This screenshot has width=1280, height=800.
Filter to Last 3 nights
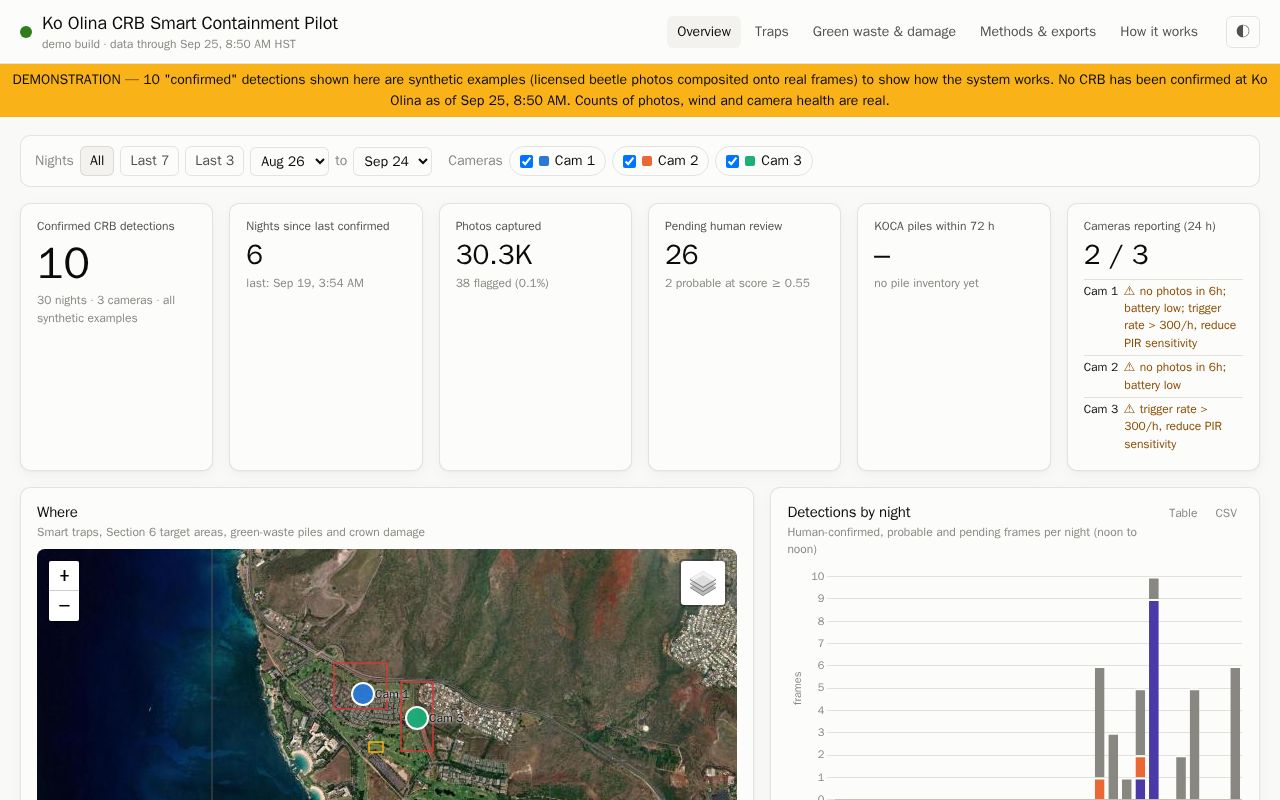pos(214,161)
